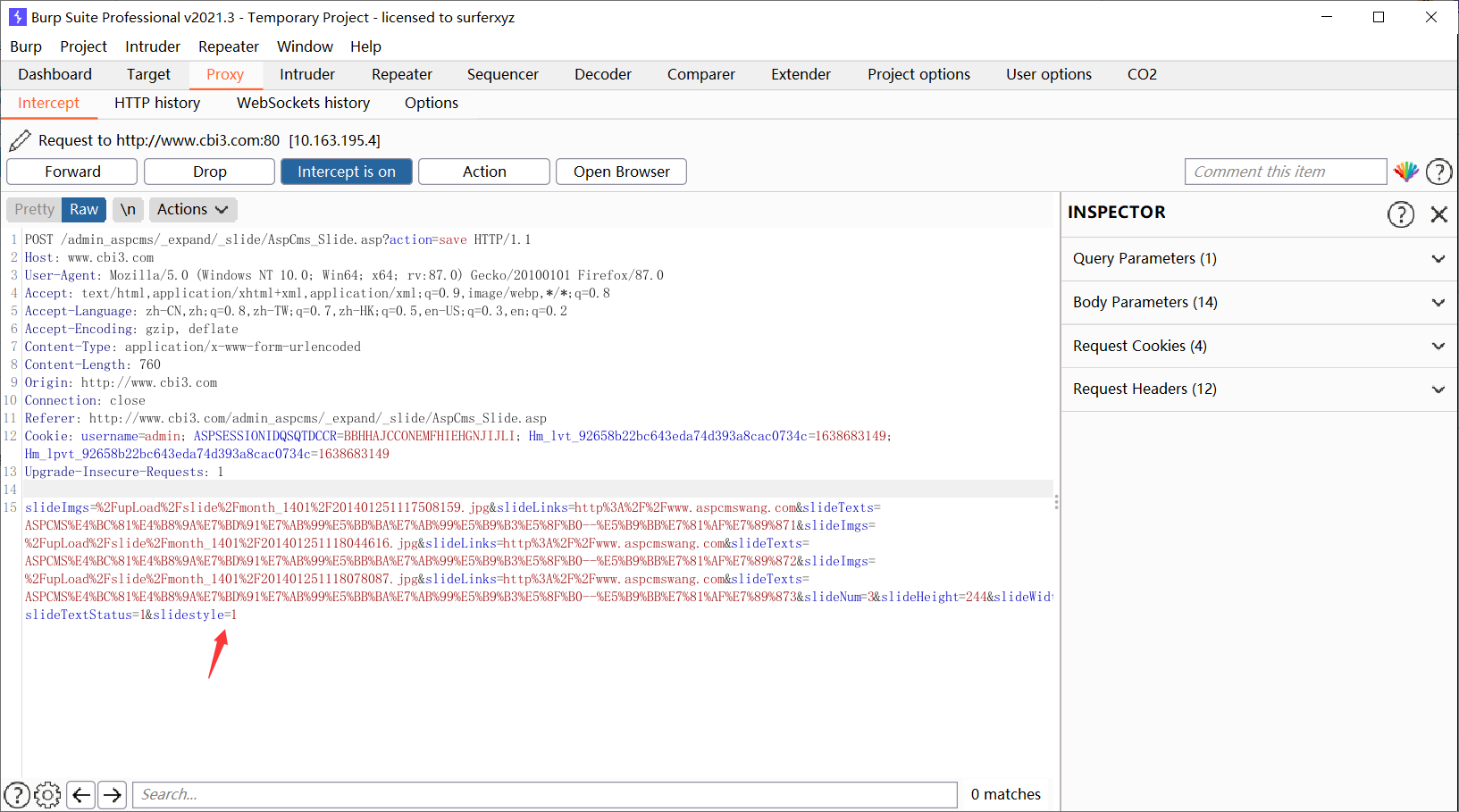Click the Cookie header line

point(458,445)
